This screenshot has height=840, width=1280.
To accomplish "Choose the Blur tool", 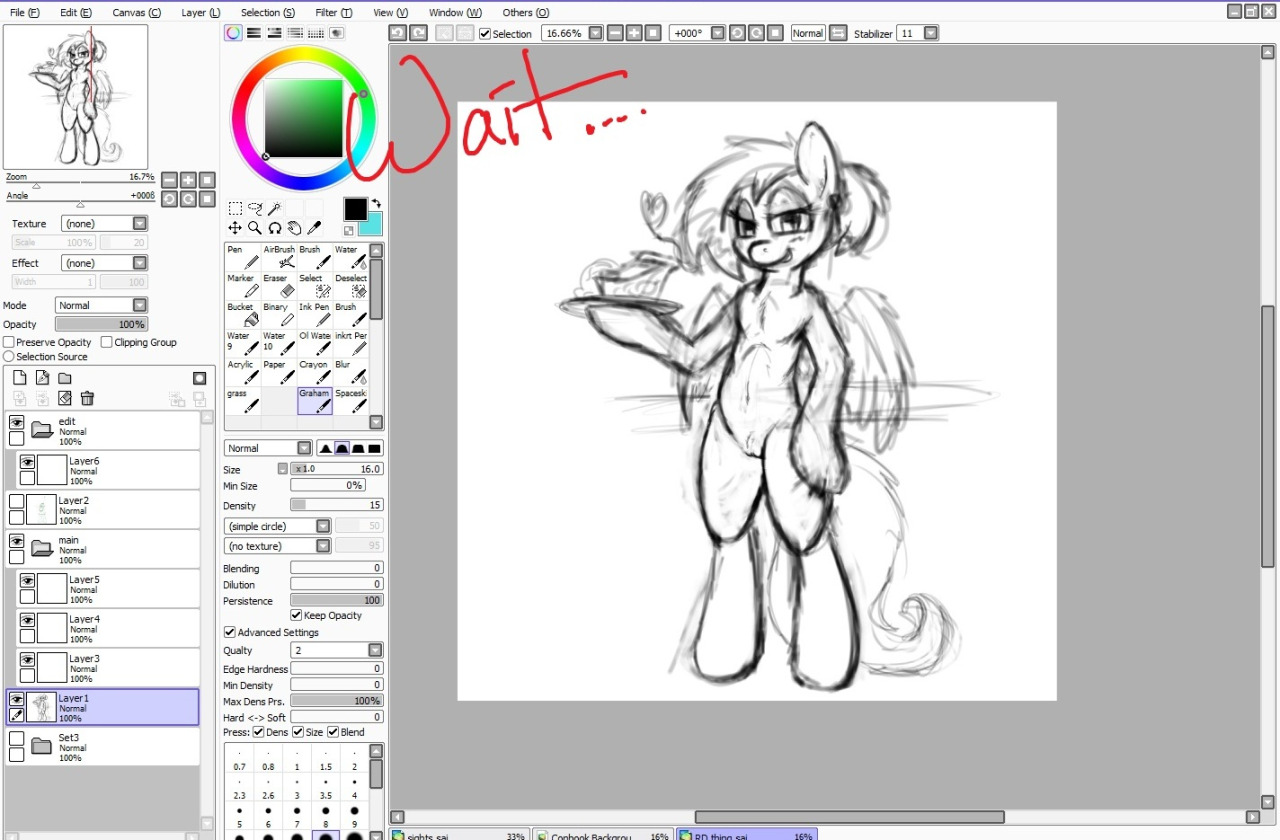I will click(350, 372).
